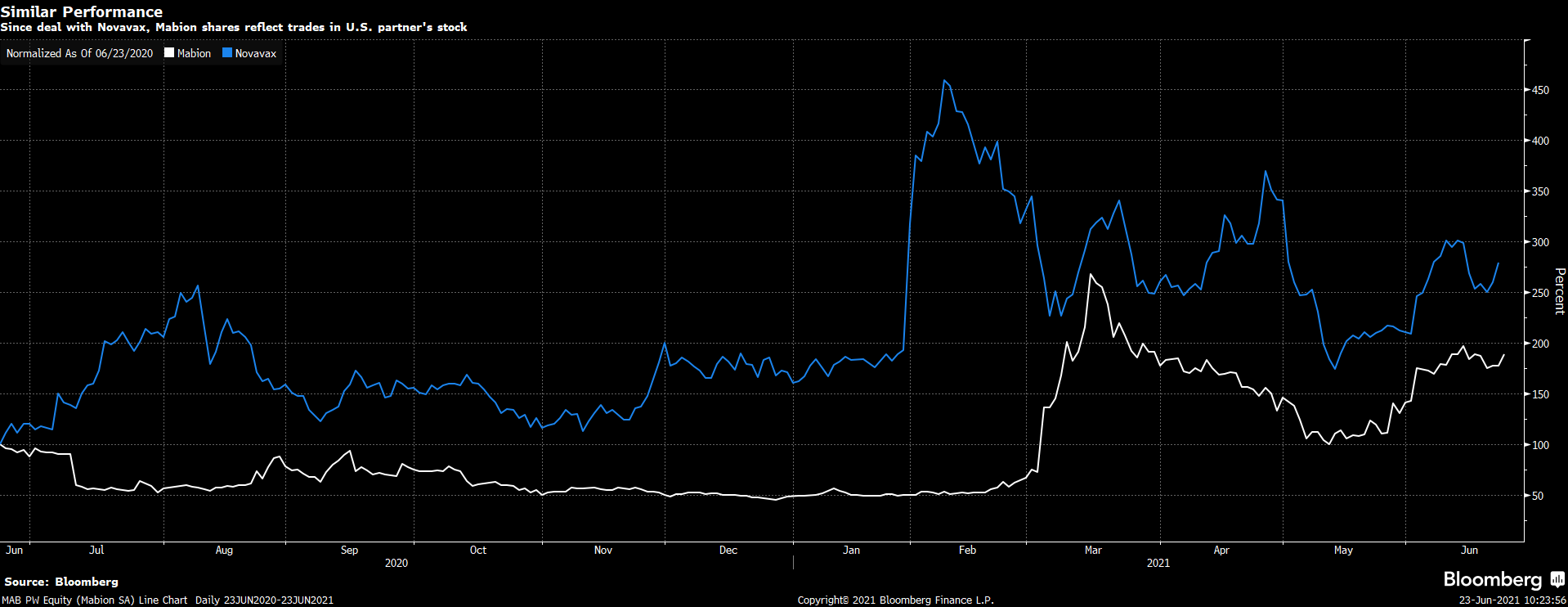Click the Jun label following May
Screen dimensions: 1568x607
tap(1469, 550)
